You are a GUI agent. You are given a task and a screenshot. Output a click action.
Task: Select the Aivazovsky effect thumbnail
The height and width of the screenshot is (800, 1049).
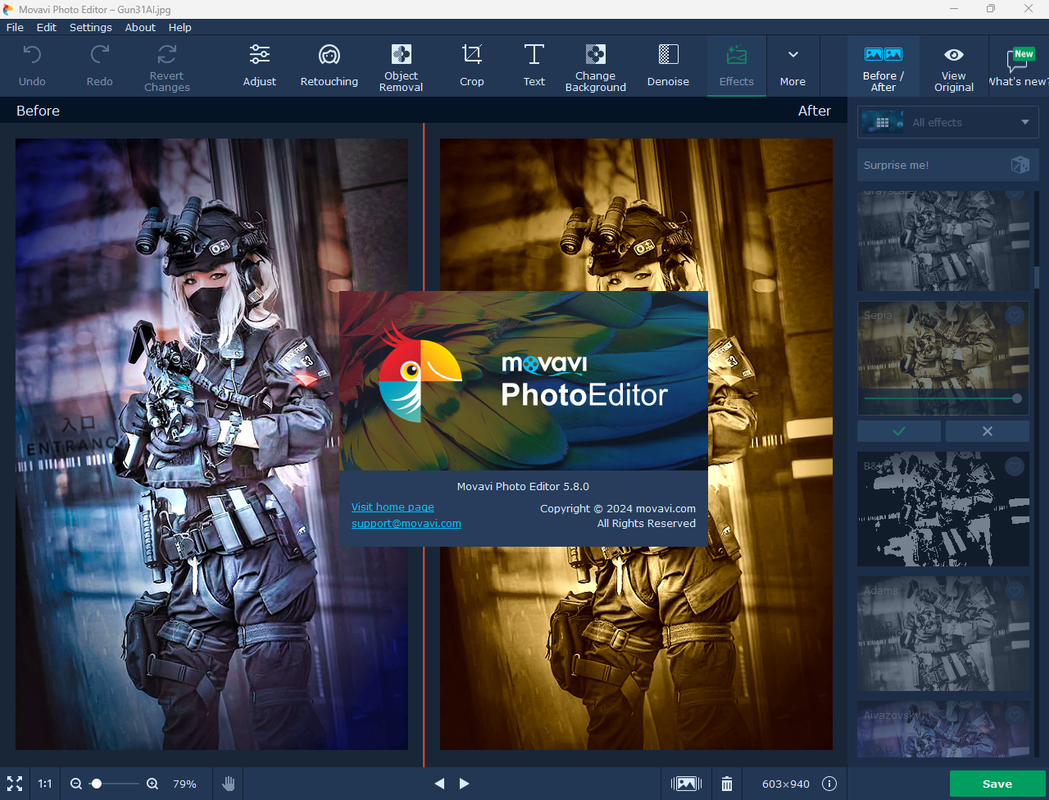click(x=943, y=729)
